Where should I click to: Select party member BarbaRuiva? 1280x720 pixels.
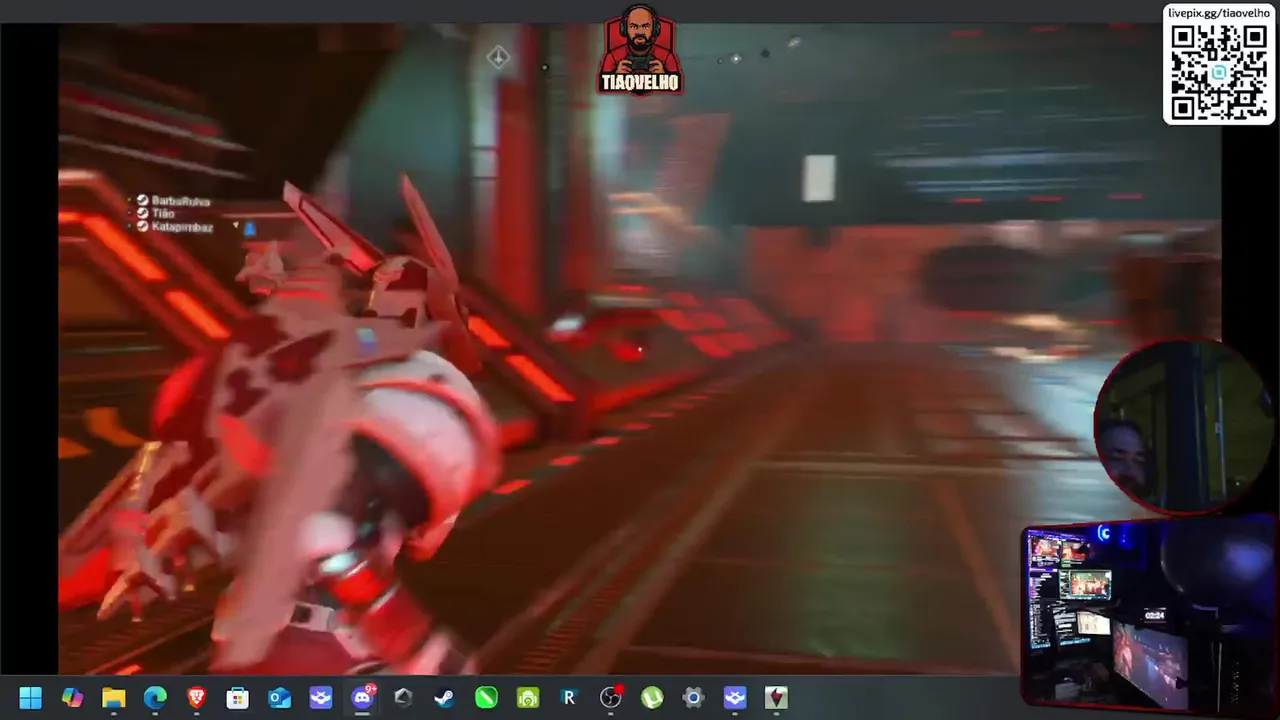(181, 201)
